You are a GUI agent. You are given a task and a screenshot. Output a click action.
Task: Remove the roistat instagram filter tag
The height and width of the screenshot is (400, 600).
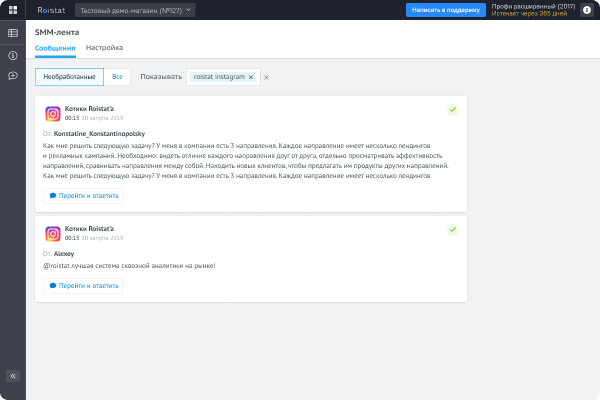click(251, 77)
